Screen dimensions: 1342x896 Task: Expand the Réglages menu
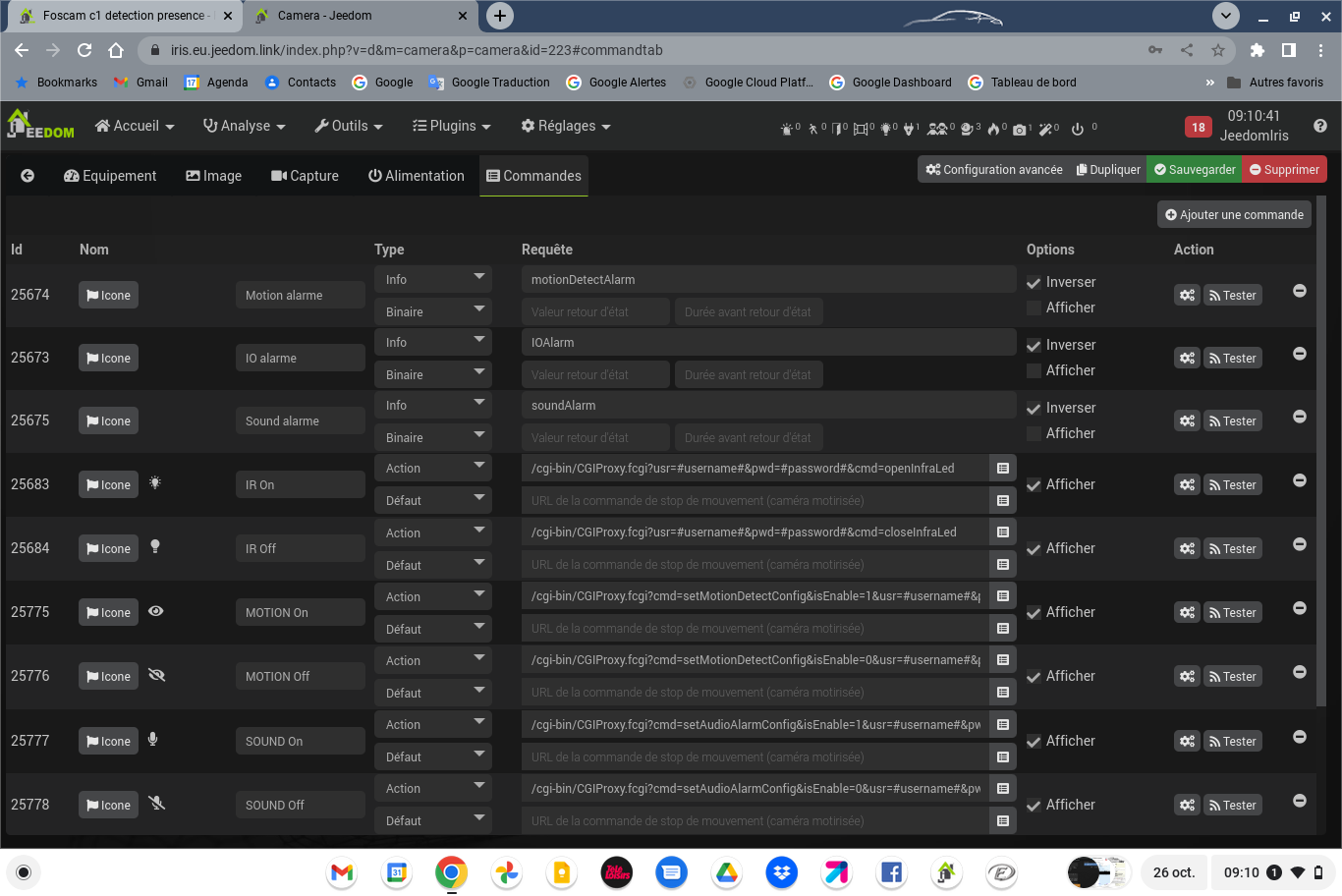566,126
